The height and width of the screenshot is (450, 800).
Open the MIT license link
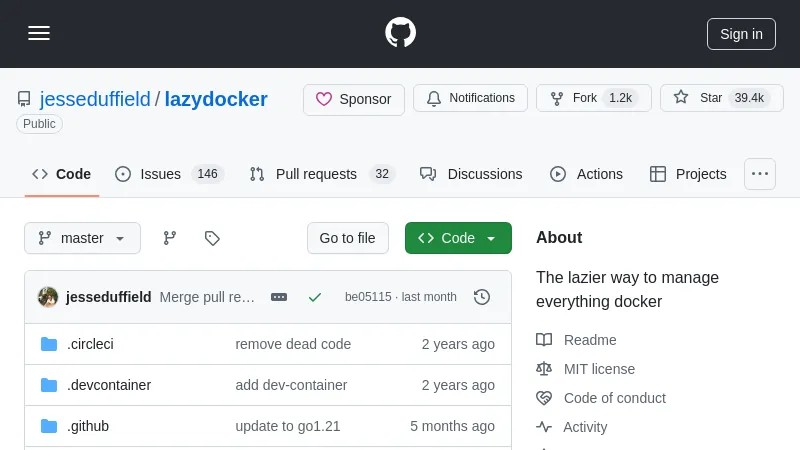pyautogui.click(x=599, y=369)
